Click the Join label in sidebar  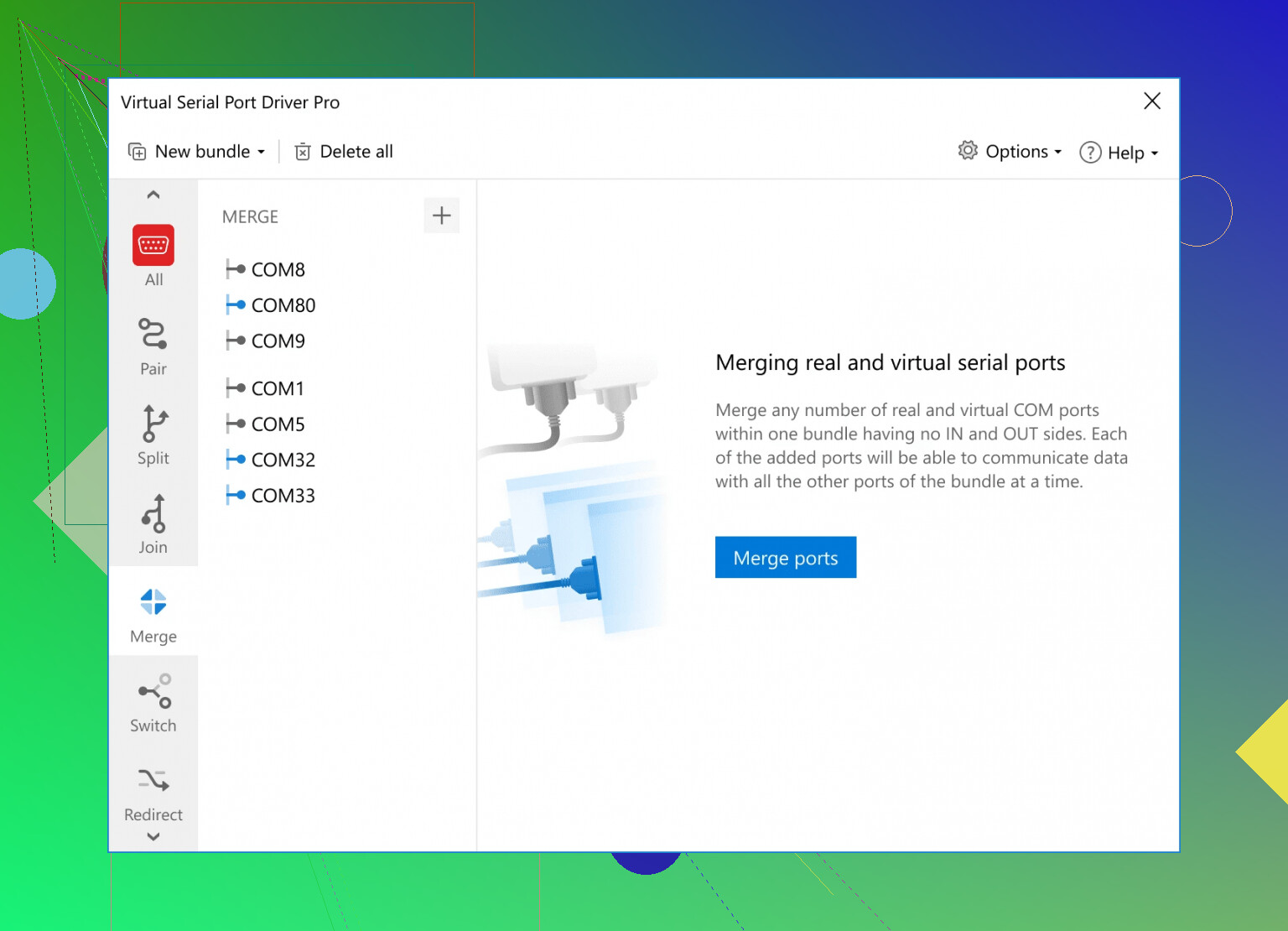point(153,547)
